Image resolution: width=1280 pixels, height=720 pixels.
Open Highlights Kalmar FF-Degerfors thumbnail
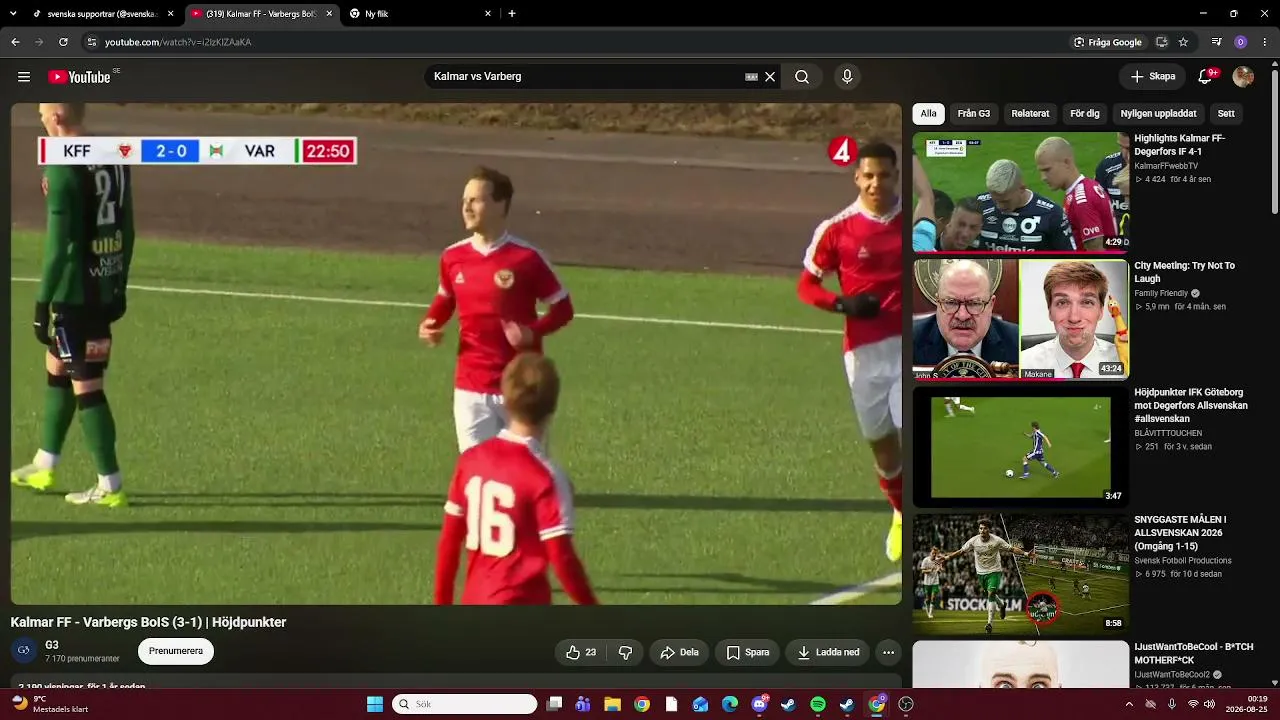click(x=1021, y=192)
